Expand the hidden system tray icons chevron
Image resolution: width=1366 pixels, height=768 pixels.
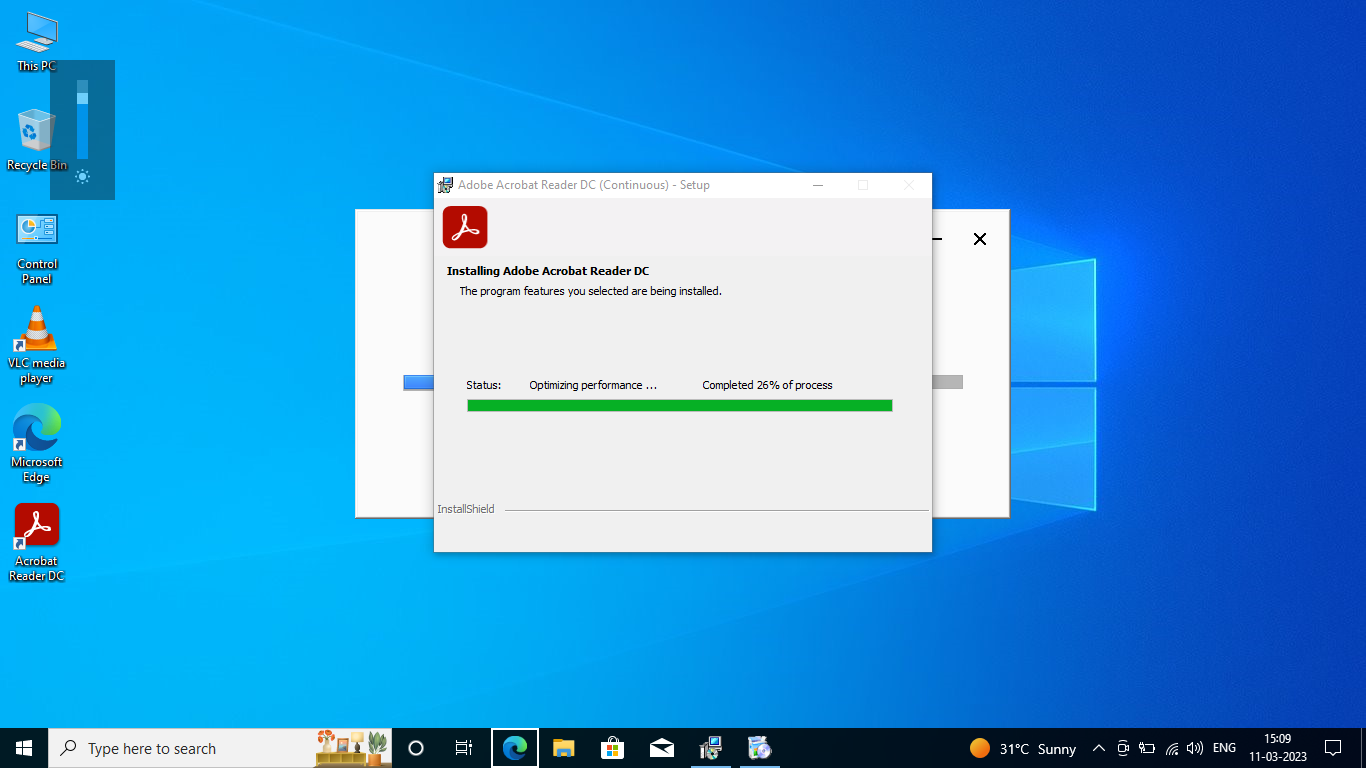click(x=1098, y=748)
